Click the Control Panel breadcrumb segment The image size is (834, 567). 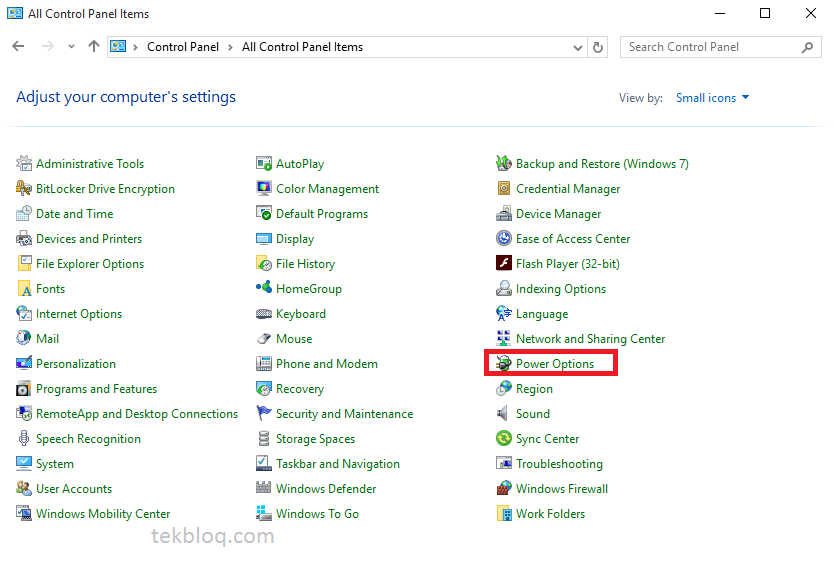tap(183, 47)
